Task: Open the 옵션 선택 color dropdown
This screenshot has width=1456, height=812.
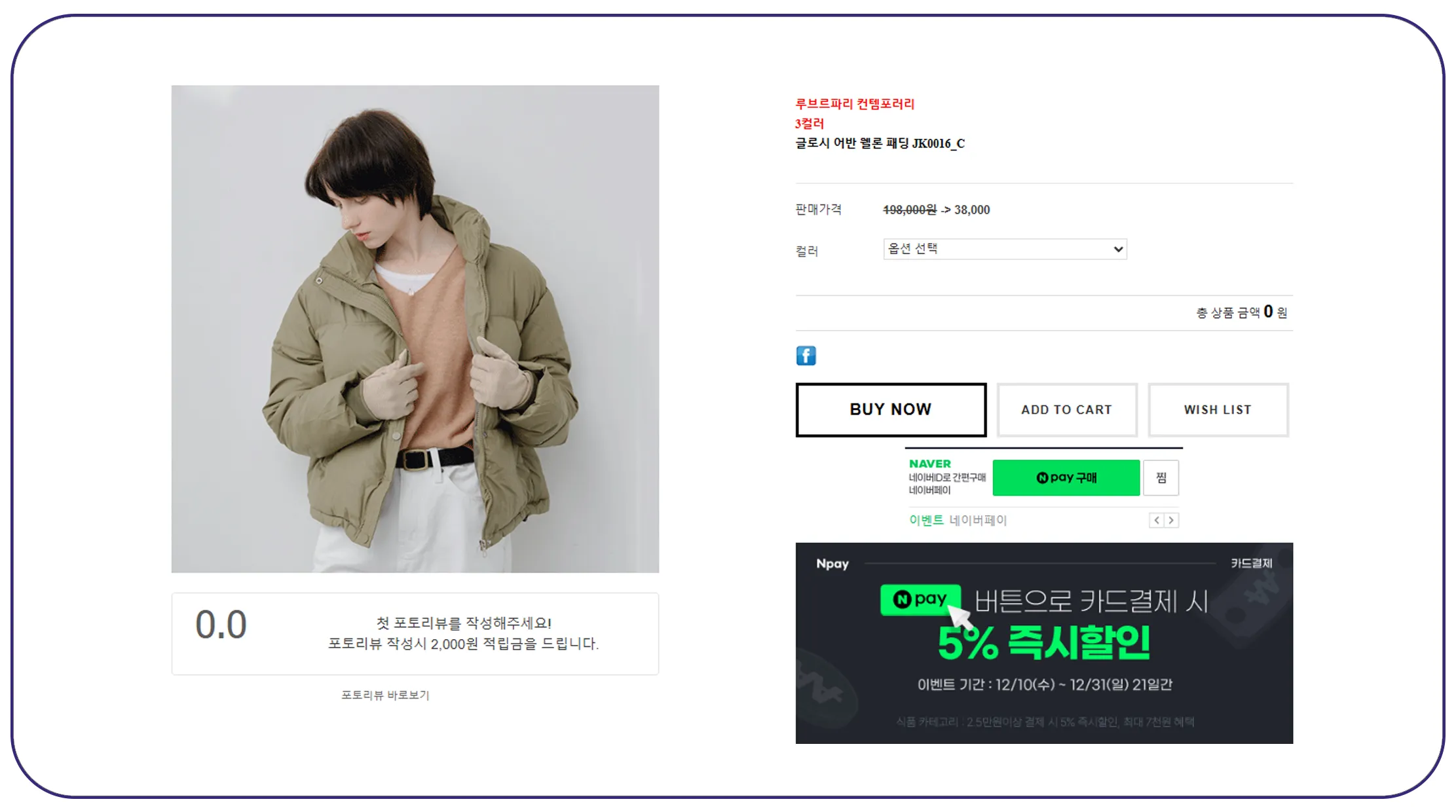Action: (x=1005, y=249)
